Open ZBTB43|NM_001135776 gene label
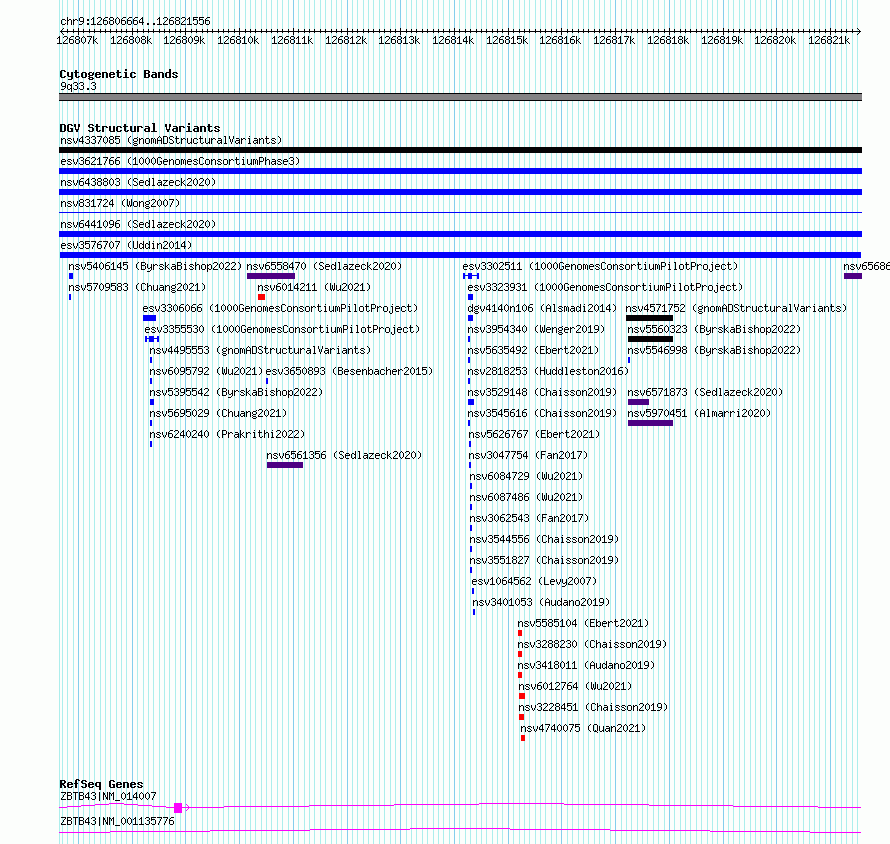Image resolution: width=890 pixels, height=844 pixels. 117,821
